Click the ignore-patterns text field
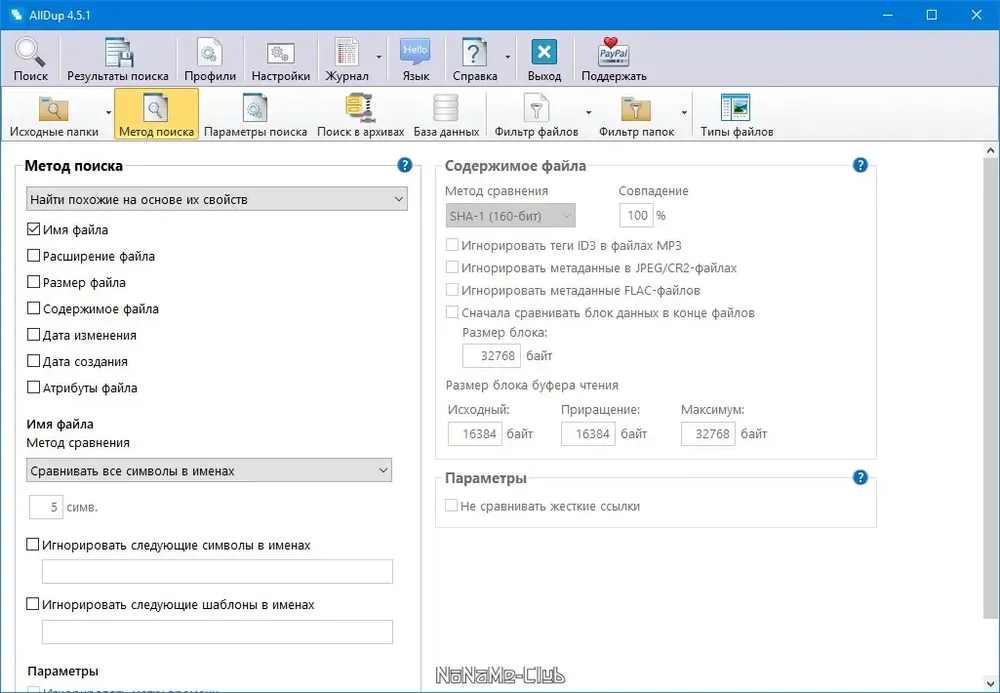Viewport: 1000px width, 693px height. click(x=217, y=632)
